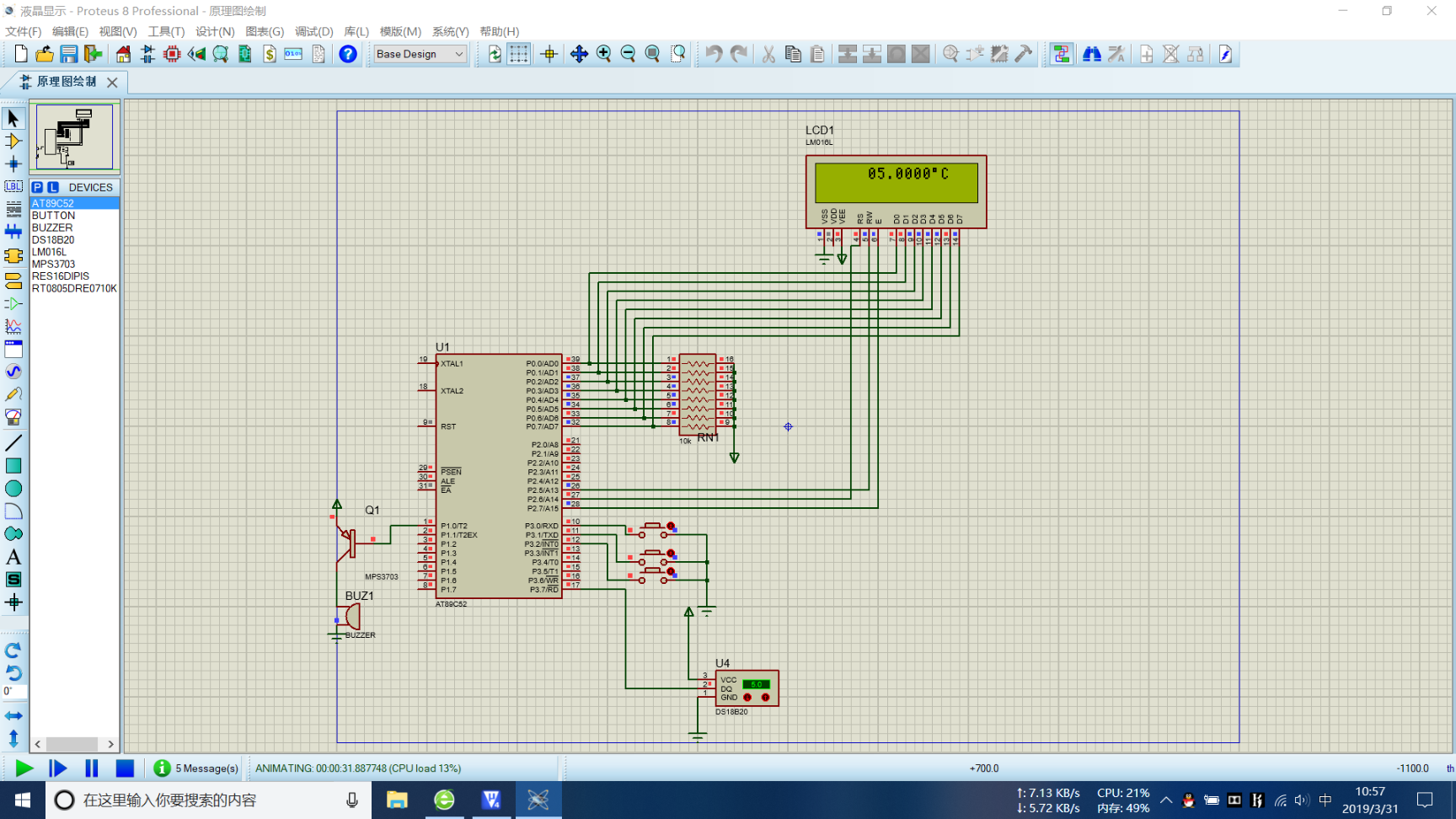Click the binoculars Search and Tag icon
Screen dimensions: 1456x819
1092,54
